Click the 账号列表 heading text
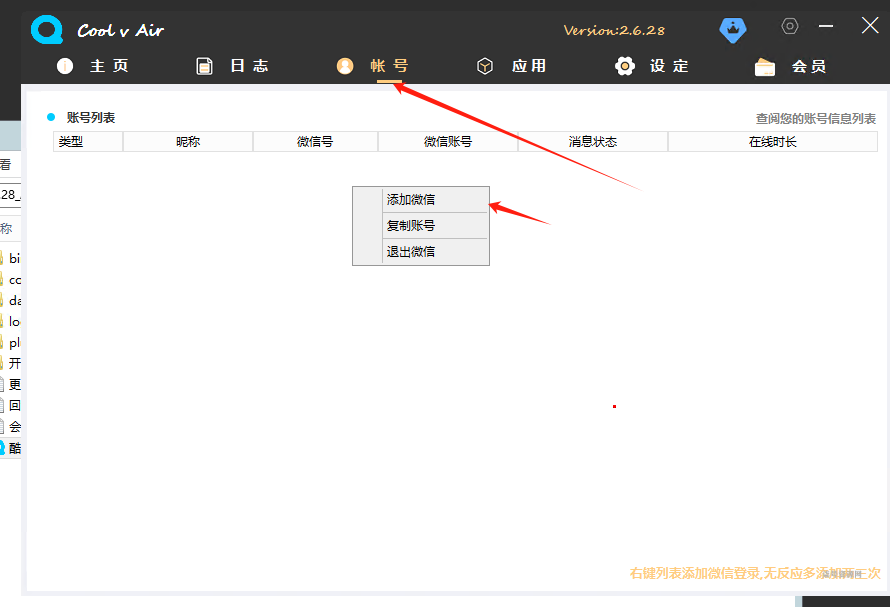890x607 pixels. point(91,118)
